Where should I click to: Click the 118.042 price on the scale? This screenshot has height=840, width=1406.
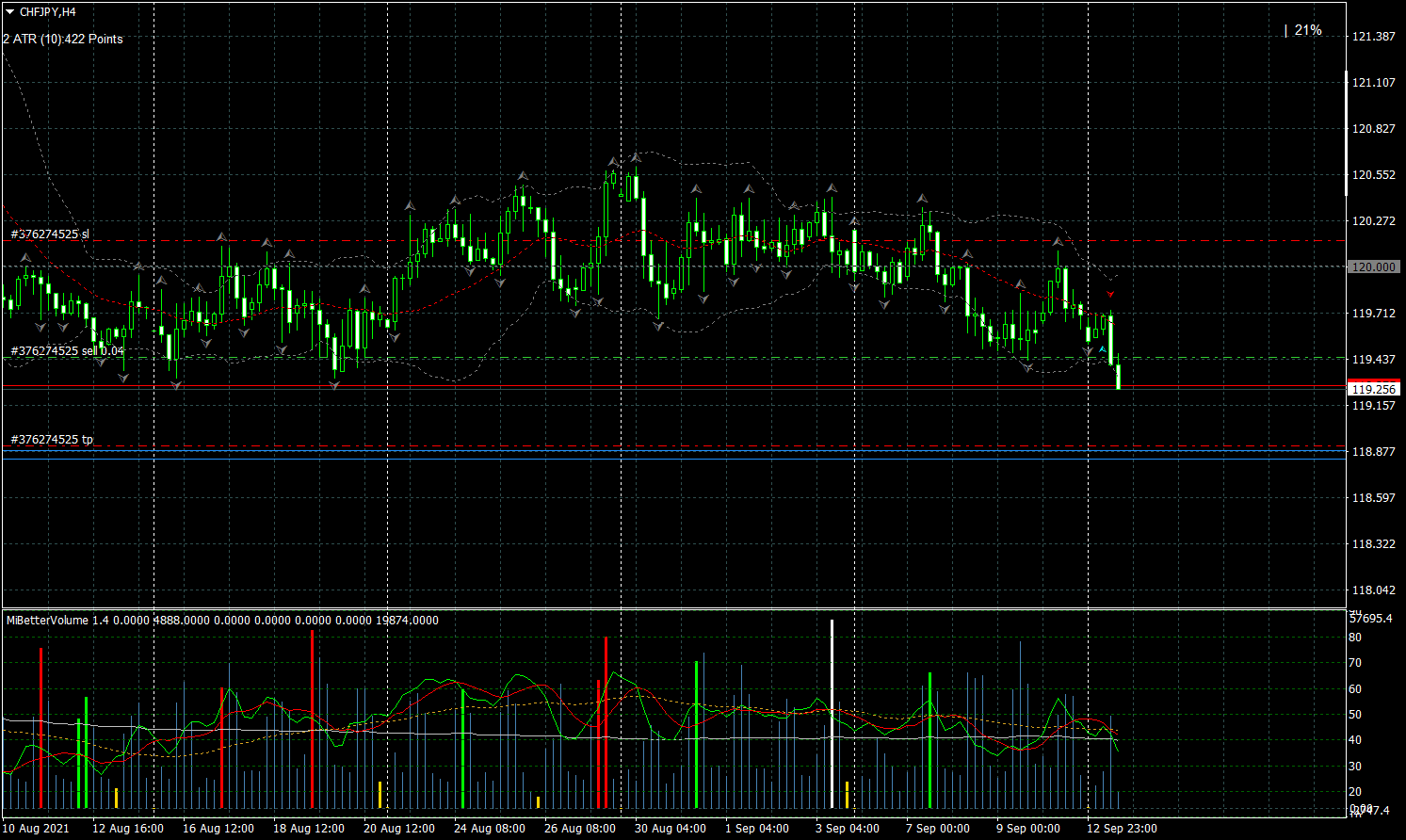tap(1373, 590)
